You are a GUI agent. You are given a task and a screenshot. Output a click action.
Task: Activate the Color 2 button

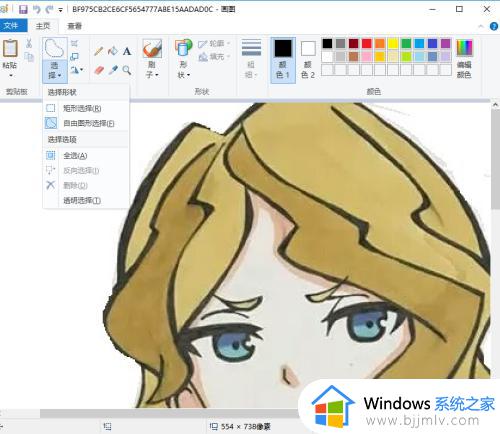[x=308, y=60]
